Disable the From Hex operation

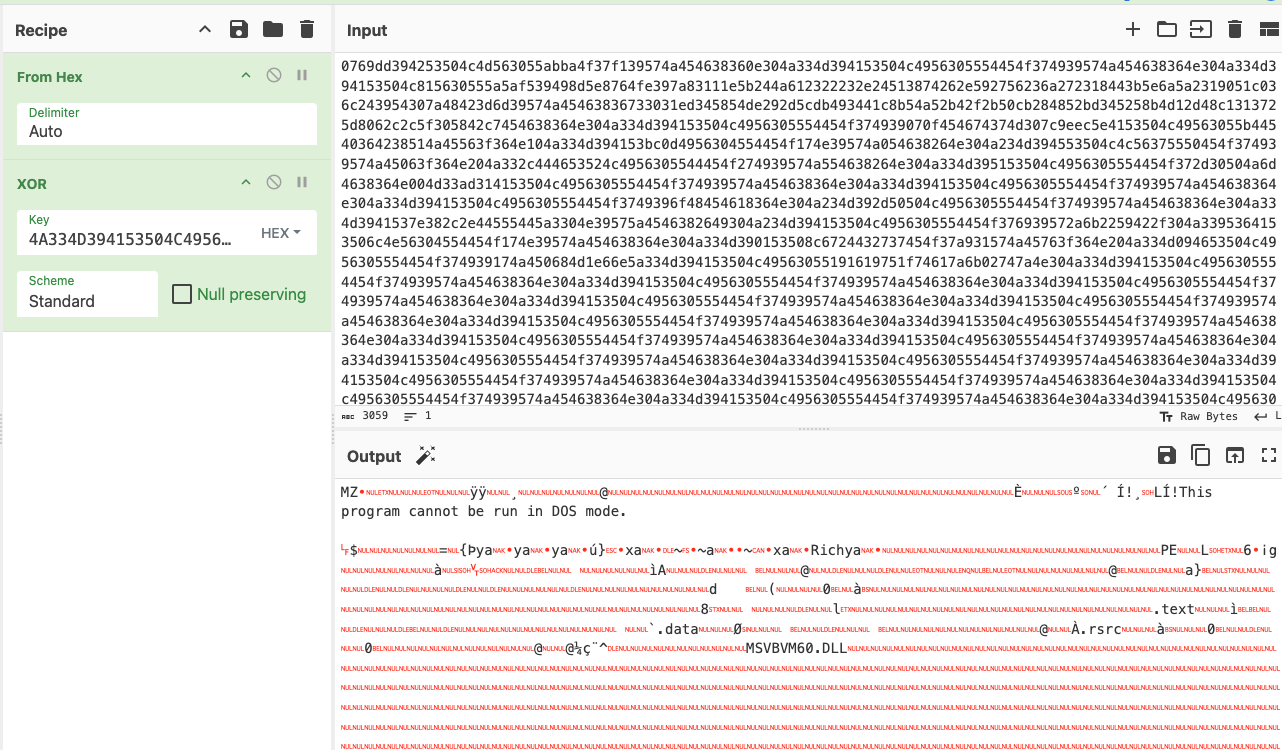point(274,76)
